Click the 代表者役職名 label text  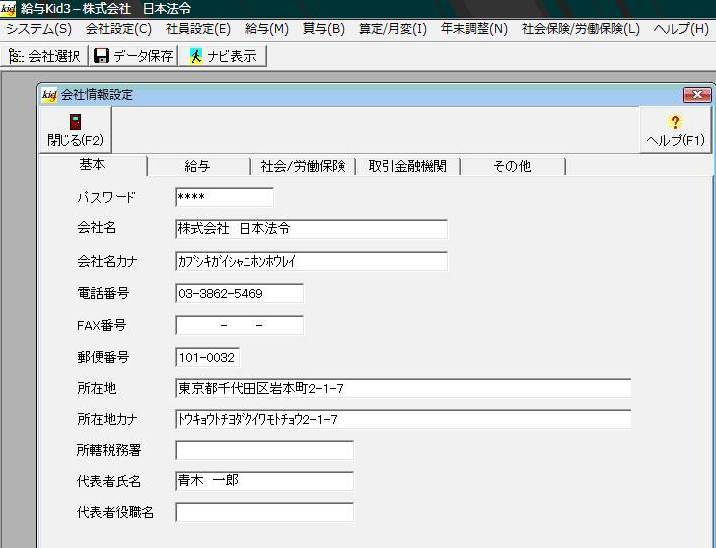point(116,512)
